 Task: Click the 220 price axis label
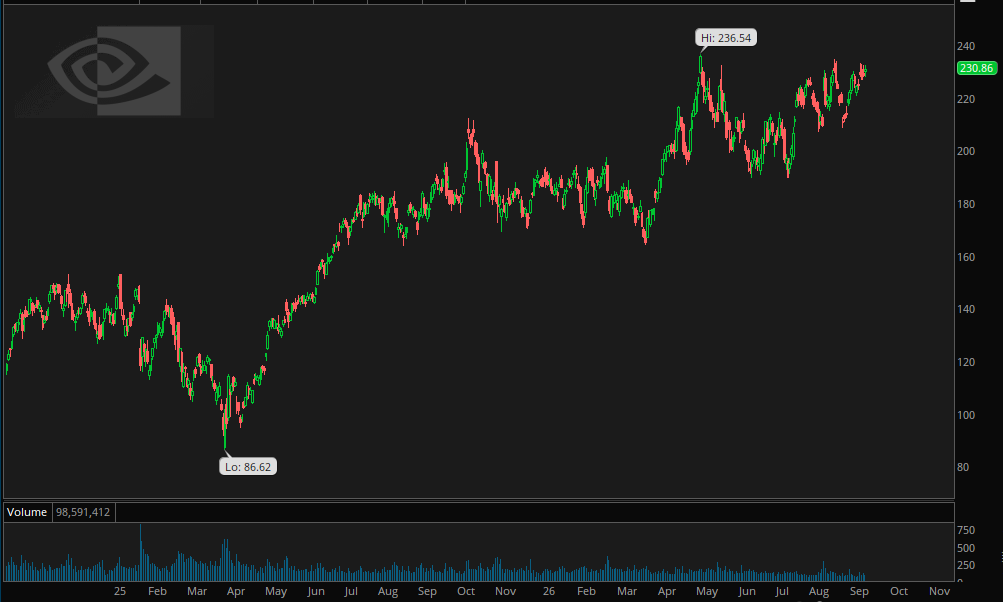[966, 99]
